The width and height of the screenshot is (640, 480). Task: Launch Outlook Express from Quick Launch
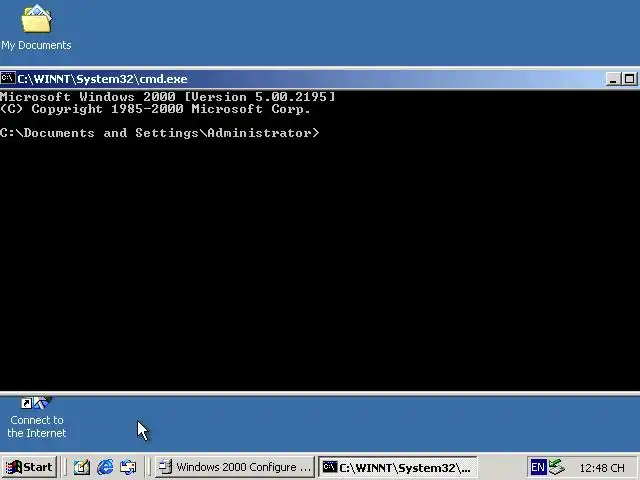(x=128, y=467)
